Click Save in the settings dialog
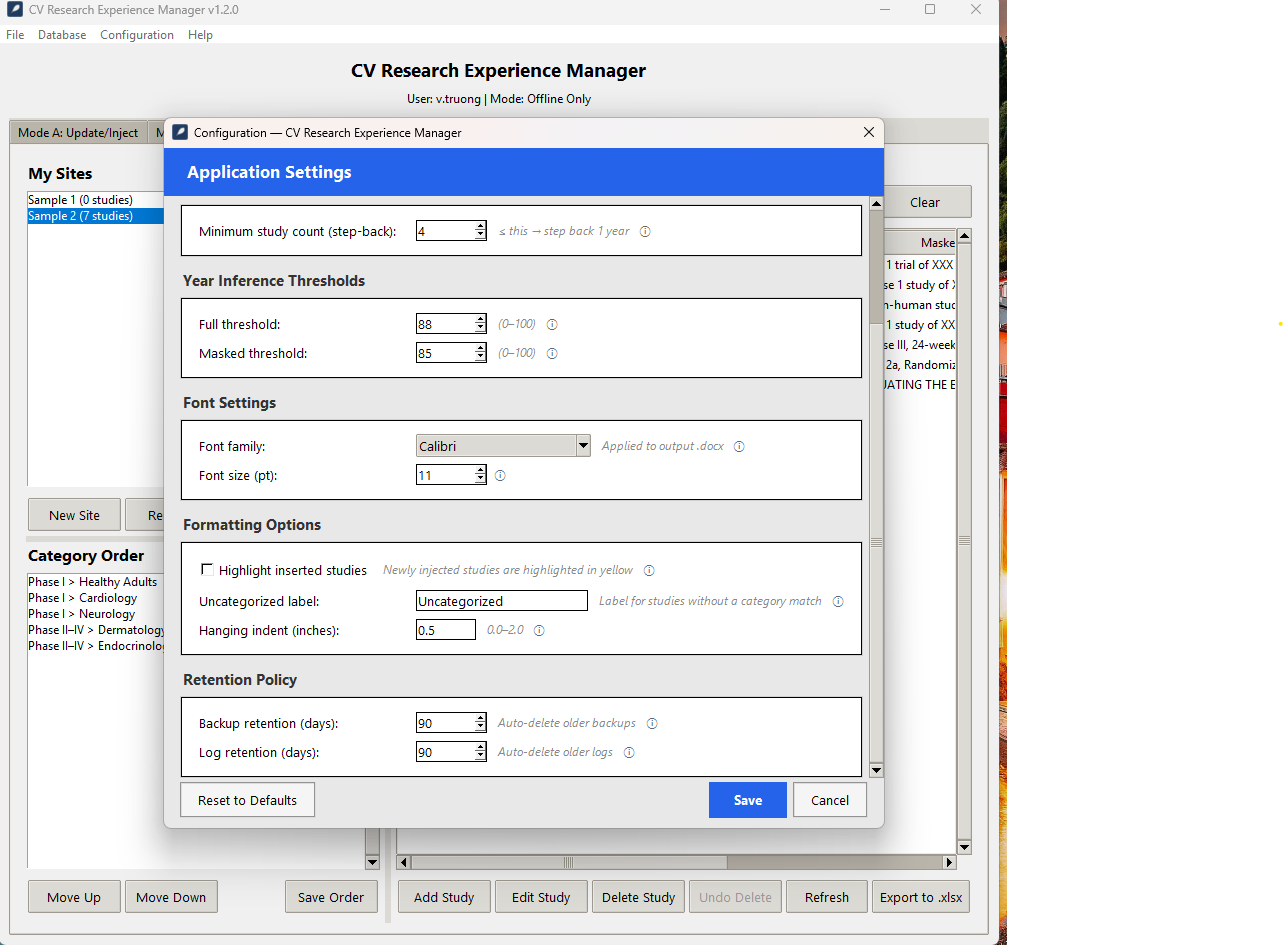Image resolution: width=1284 pixels, height=945 pixels. tap(748, 800)
